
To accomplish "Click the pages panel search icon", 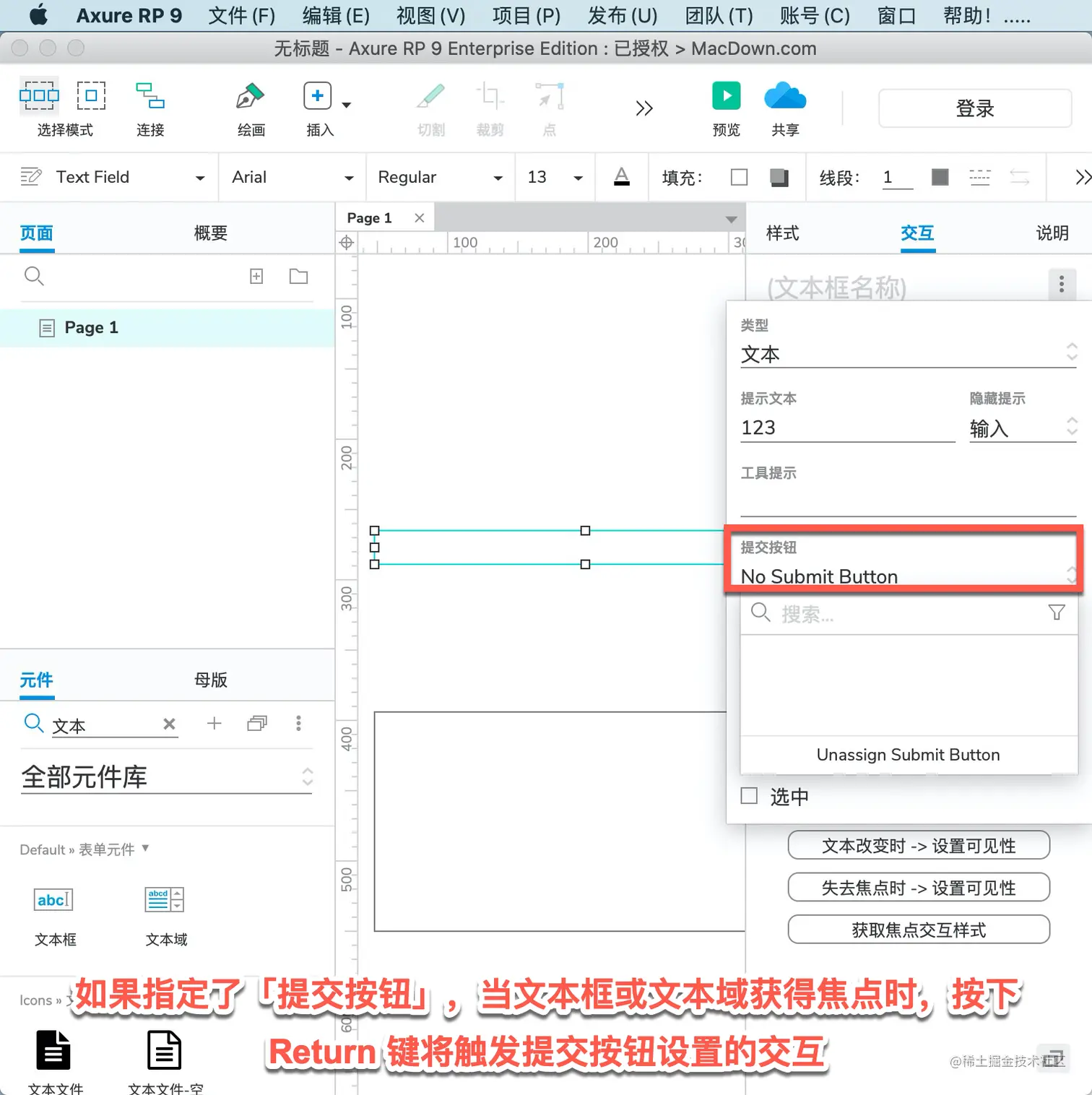I will (34, 276).
